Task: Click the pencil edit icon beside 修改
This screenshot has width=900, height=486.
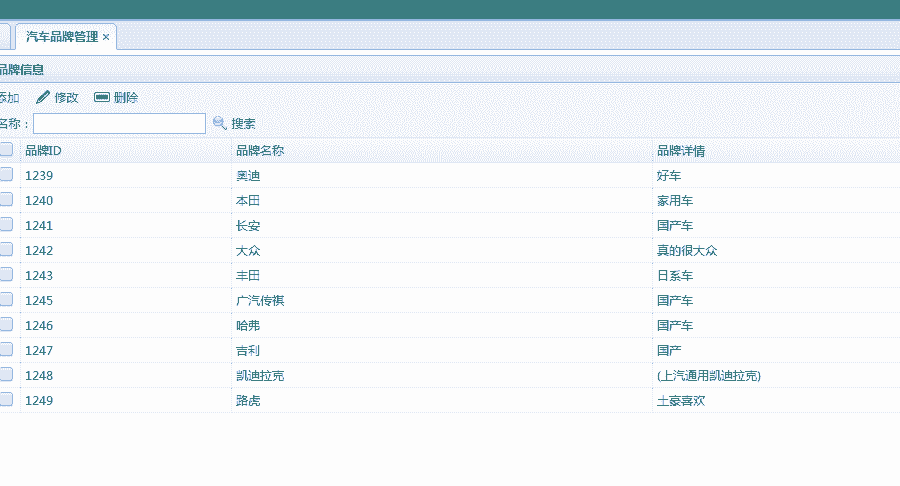Action: 43,97
